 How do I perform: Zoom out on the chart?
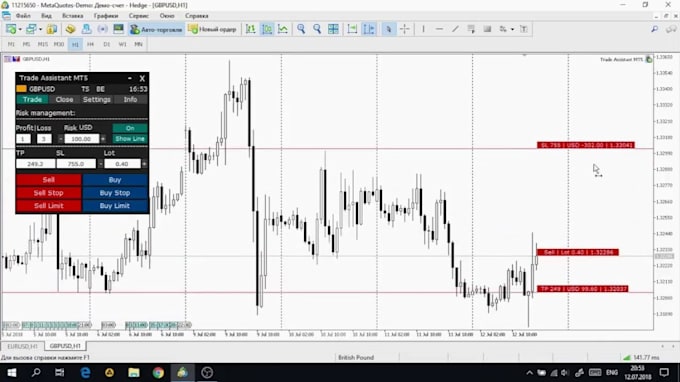317,29
